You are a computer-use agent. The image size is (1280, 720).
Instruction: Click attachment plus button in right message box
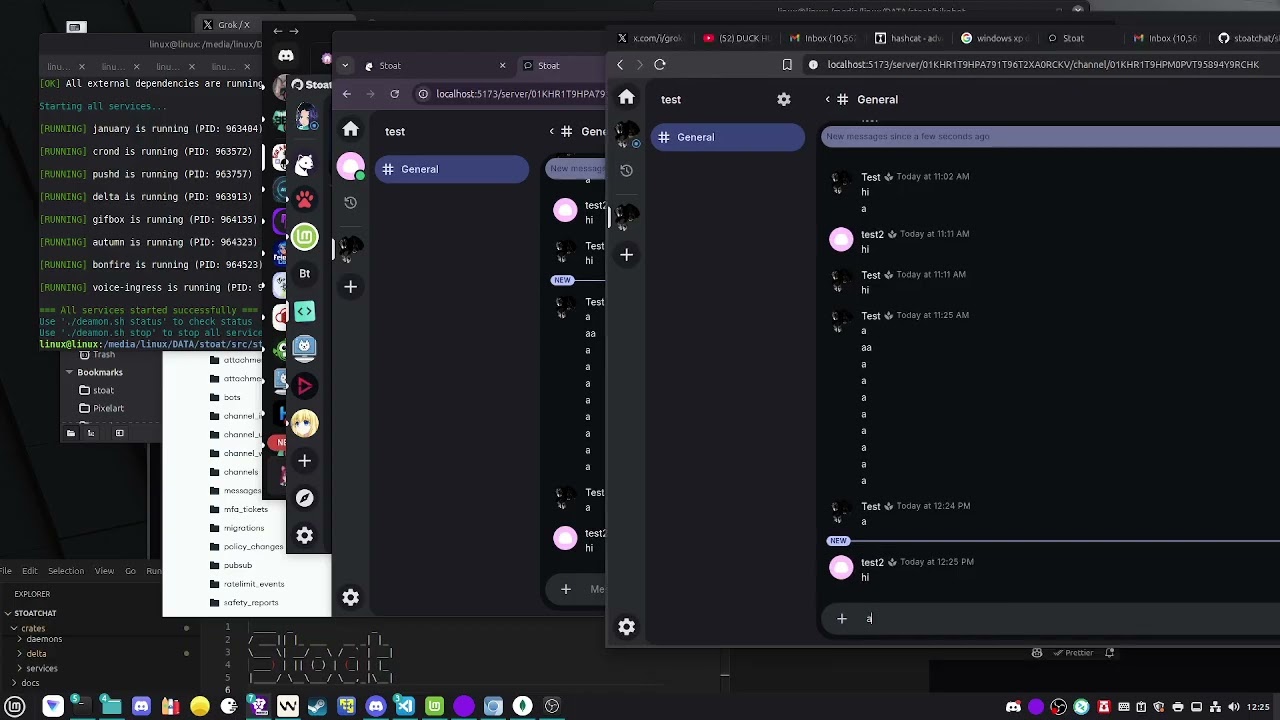coord(842,619)
